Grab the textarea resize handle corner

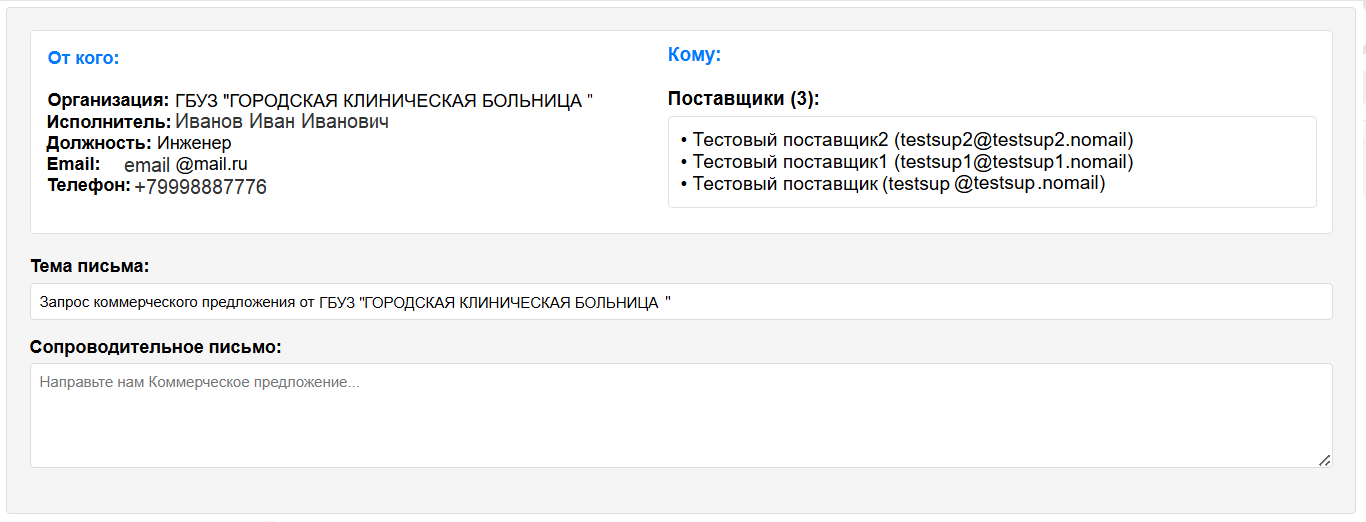click(x=1324, y=459)
